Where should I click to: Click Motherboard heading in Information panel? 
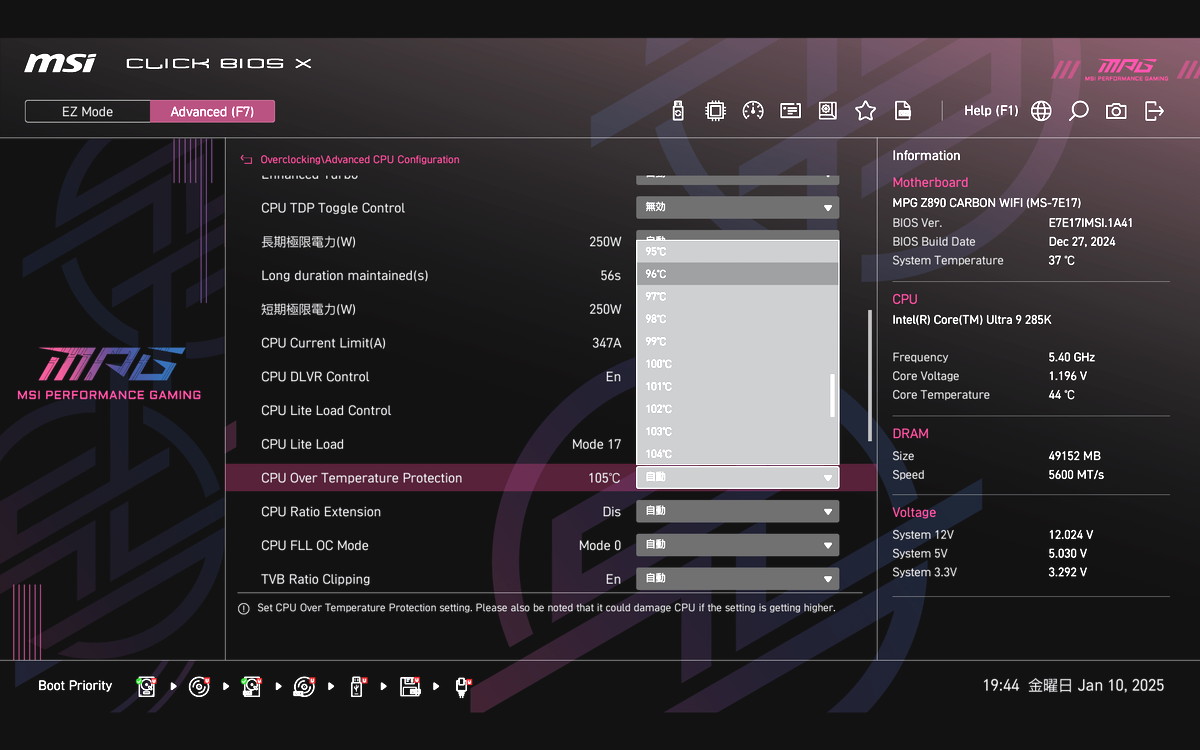pos(930,183)
